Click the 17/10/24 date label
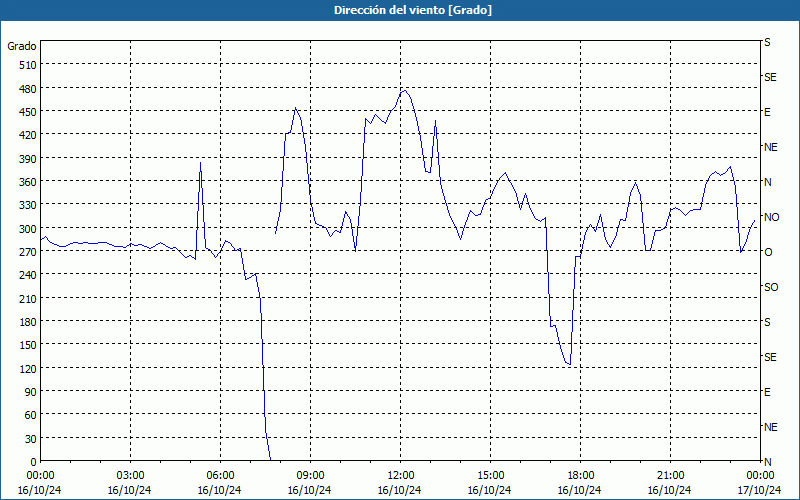Image resolution: width=800 pixels, height=500 pixels. coord(760,490)
